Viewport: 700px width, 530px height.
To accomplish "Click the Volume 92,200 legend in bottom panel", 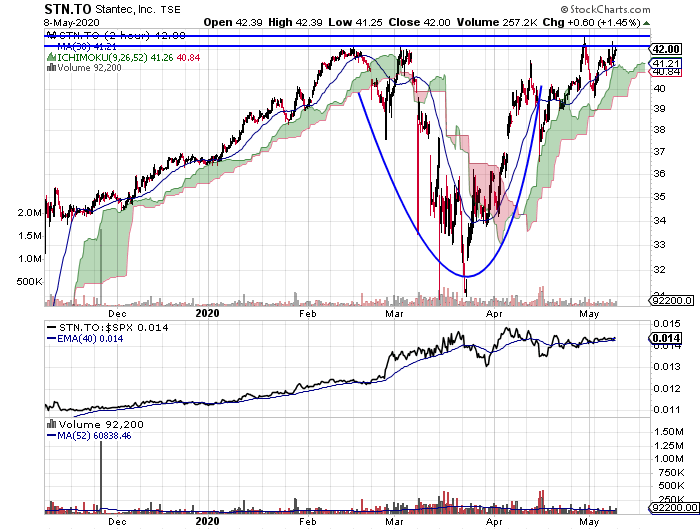I will coord(100,425).
